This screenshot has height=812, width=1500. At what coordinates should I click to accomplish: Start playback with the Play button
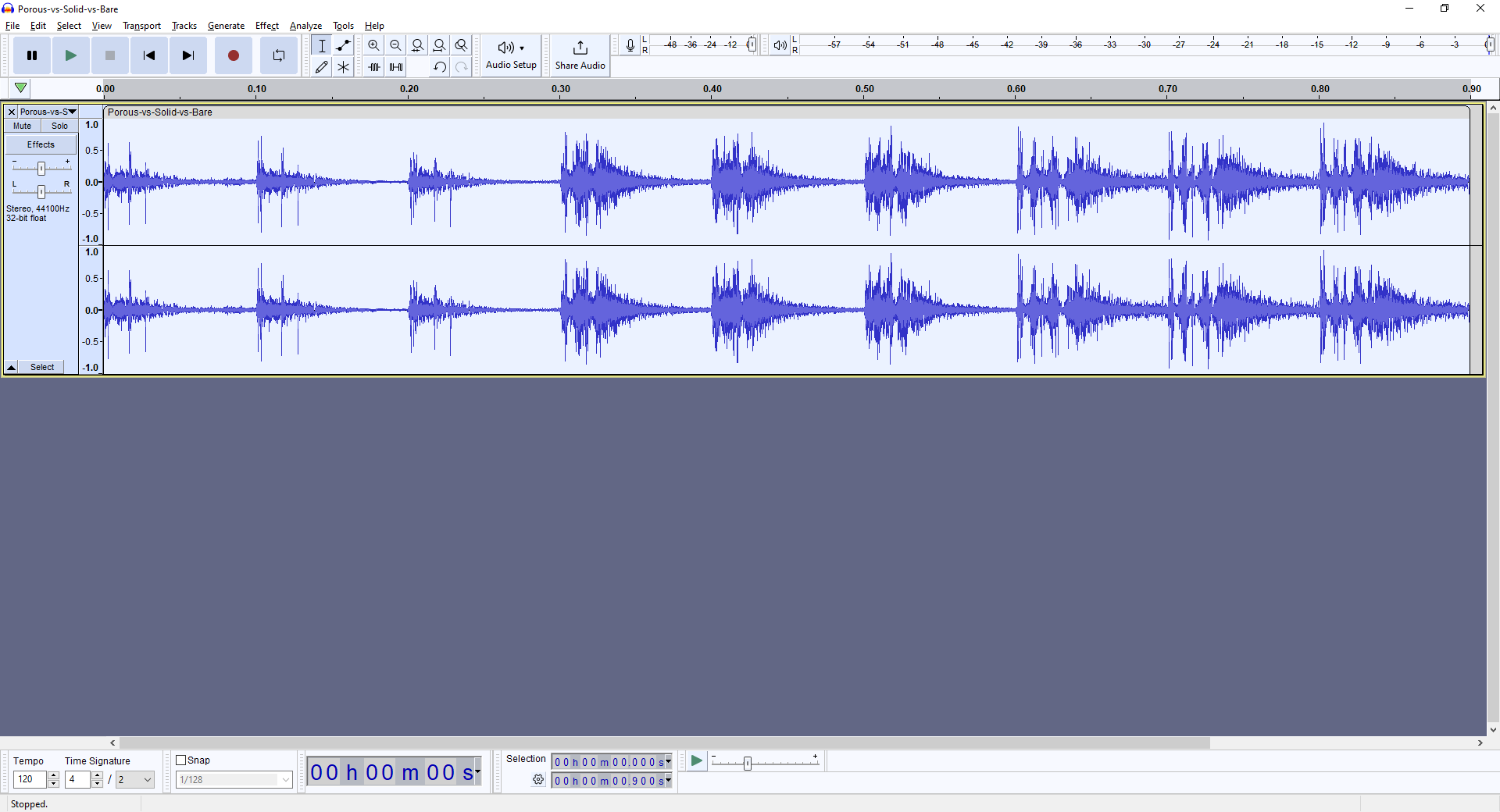(71, 55)
